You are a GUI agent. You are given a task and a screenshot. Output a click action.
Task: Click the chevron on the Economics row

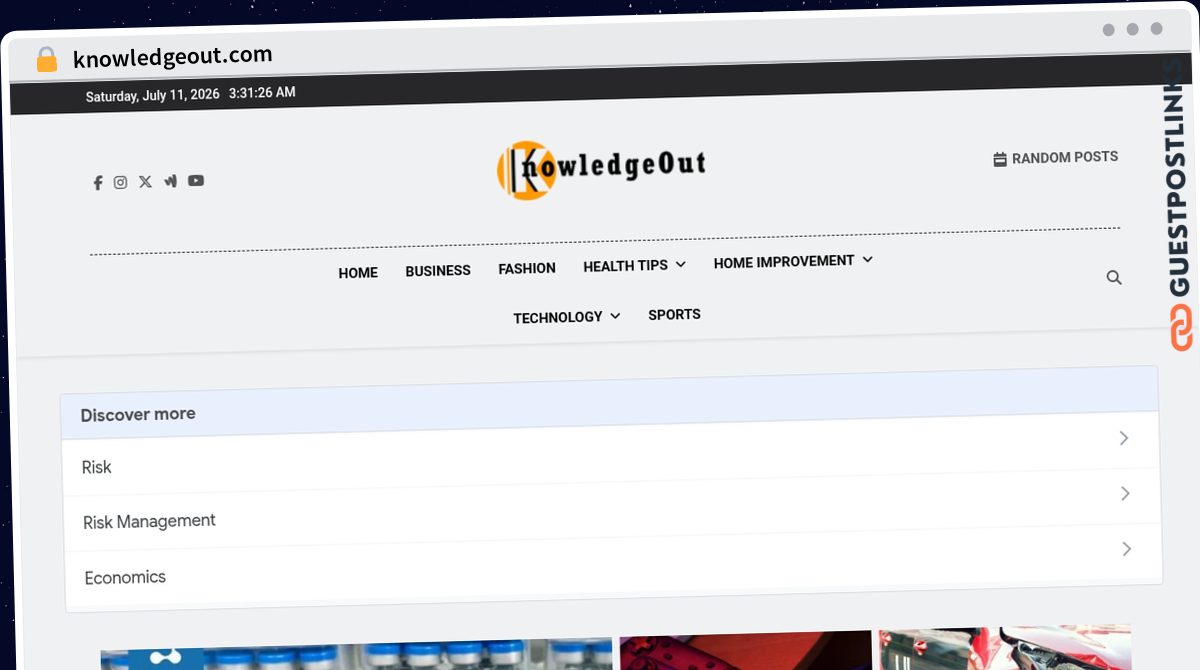(1127, 549)
